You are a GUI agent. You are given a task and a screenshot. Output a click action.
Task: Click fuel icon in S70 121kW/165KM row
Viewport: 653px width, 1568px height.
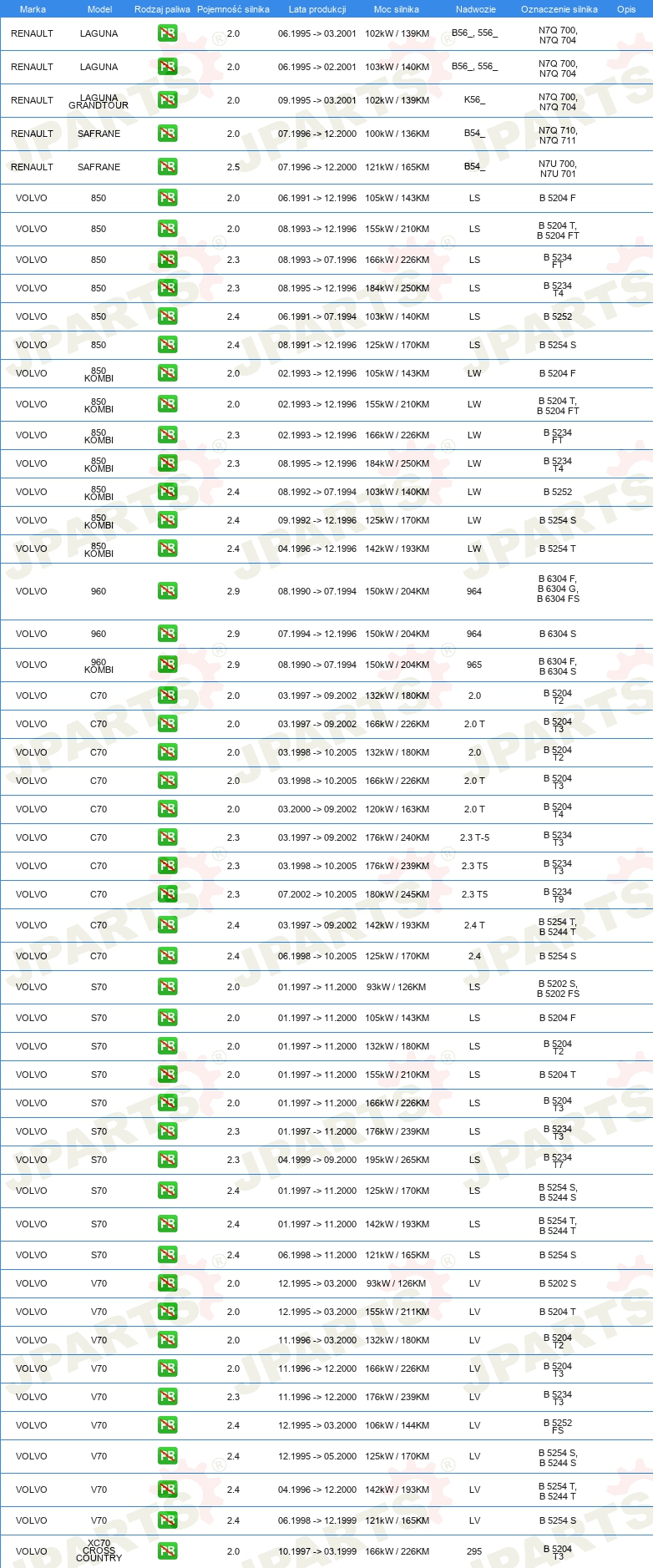(167, 1255)
